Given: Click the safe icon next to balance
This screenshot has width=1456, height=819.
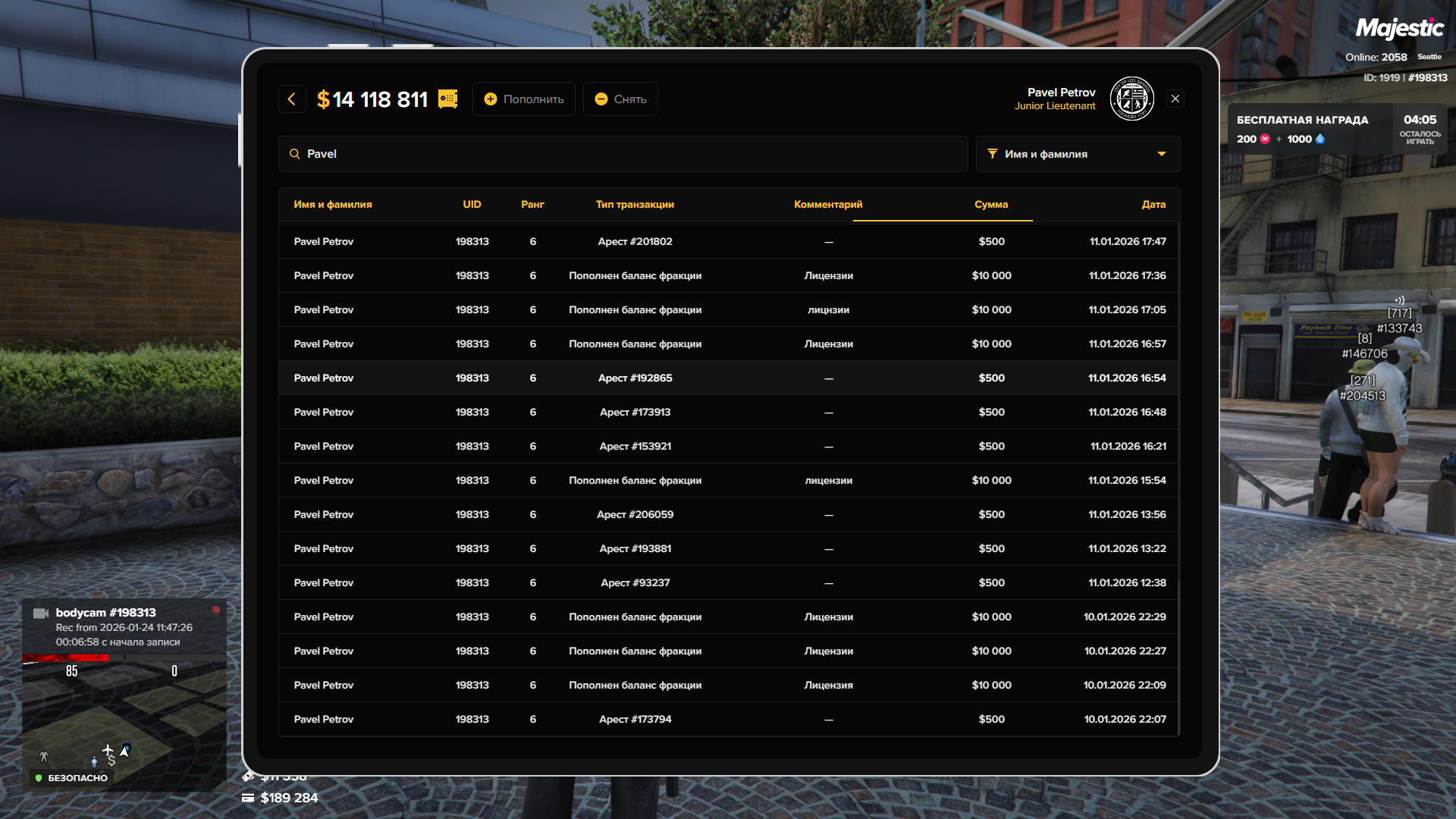Looking at the screenshot, I should 448,99.
